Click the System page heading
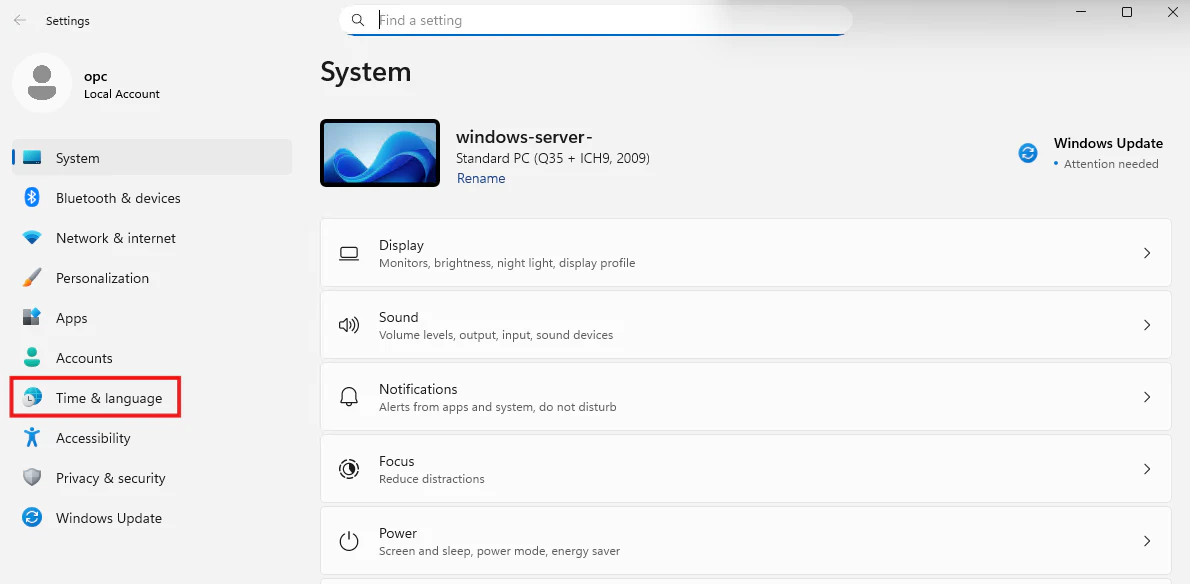The width and height of the screenshot is (1190, 584). coord(366,72)
